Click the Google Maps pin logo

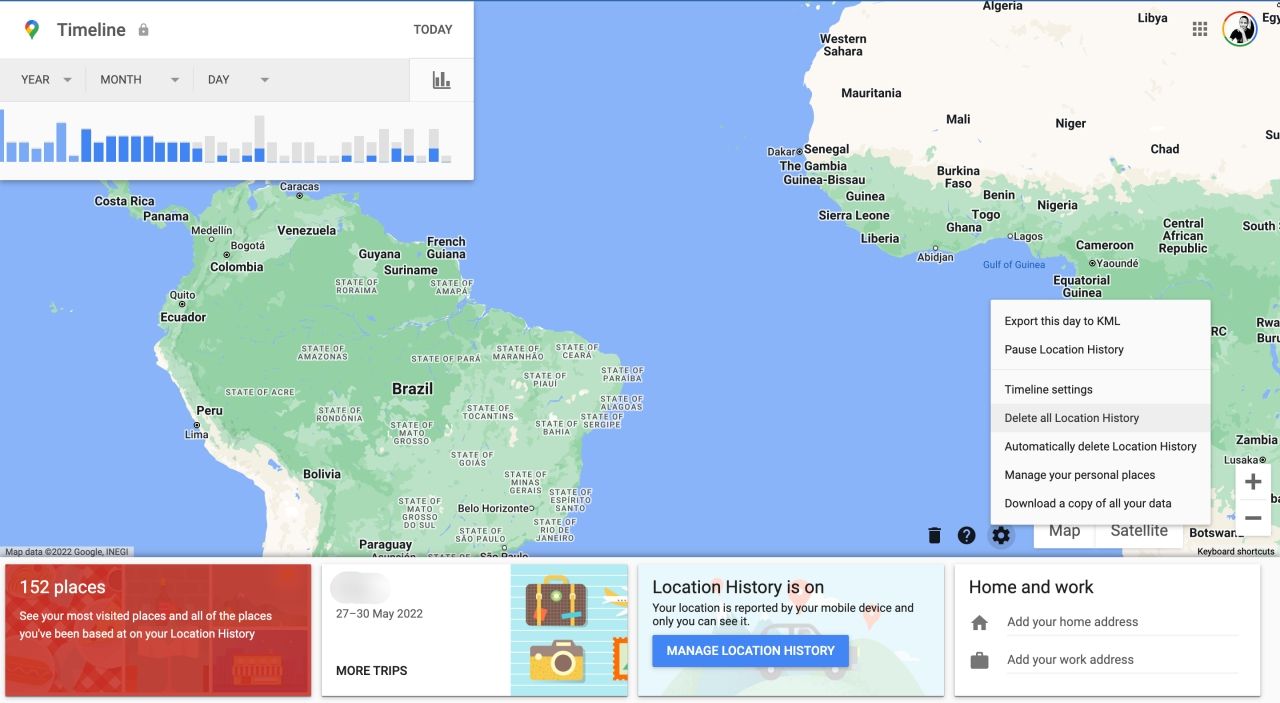(x=32, y=30)
